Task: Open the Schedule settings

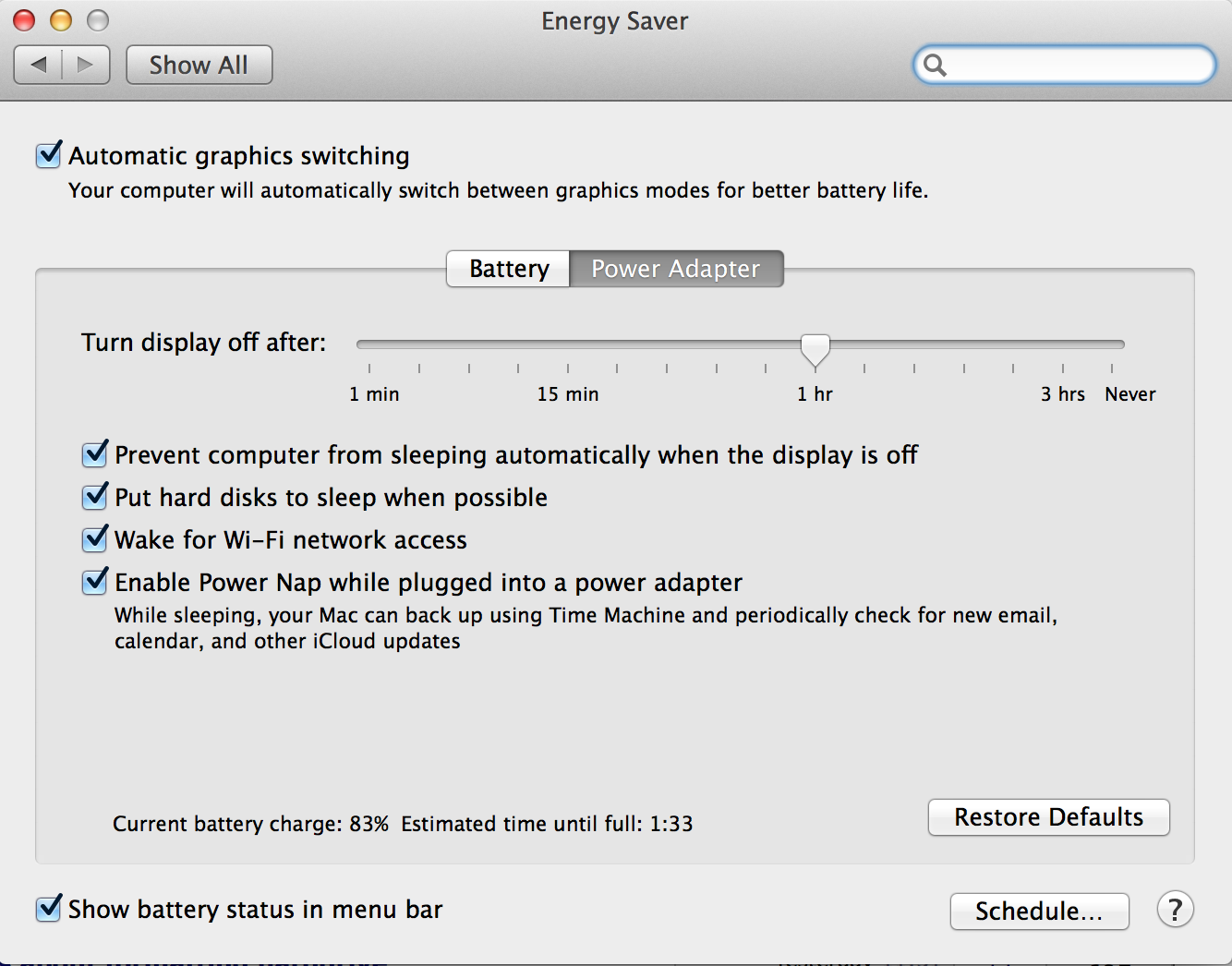Action: [1039, 912]
